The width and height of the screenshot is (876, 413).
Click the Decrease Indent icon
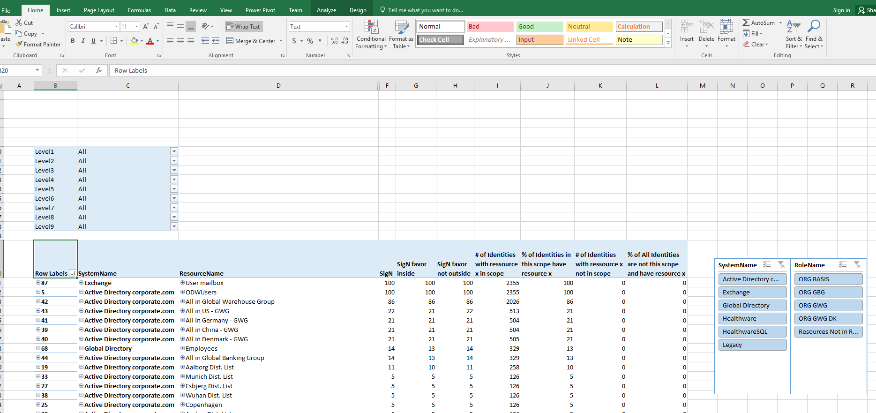pyautogui.click(x=206, y=41)
